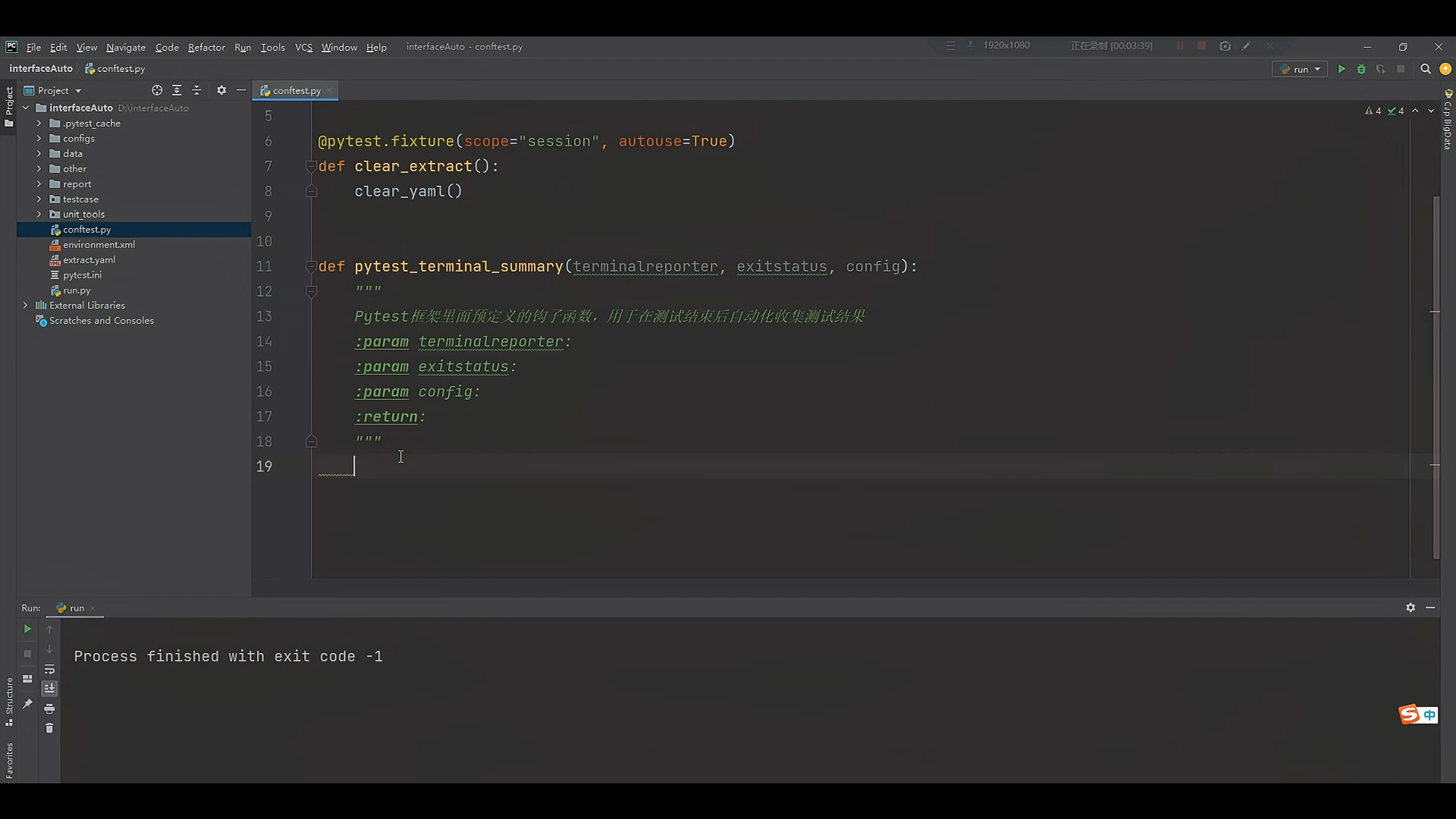Pin the Run tab
Viewport: 1456px width, 819px height.
click(x=27, y=704)
